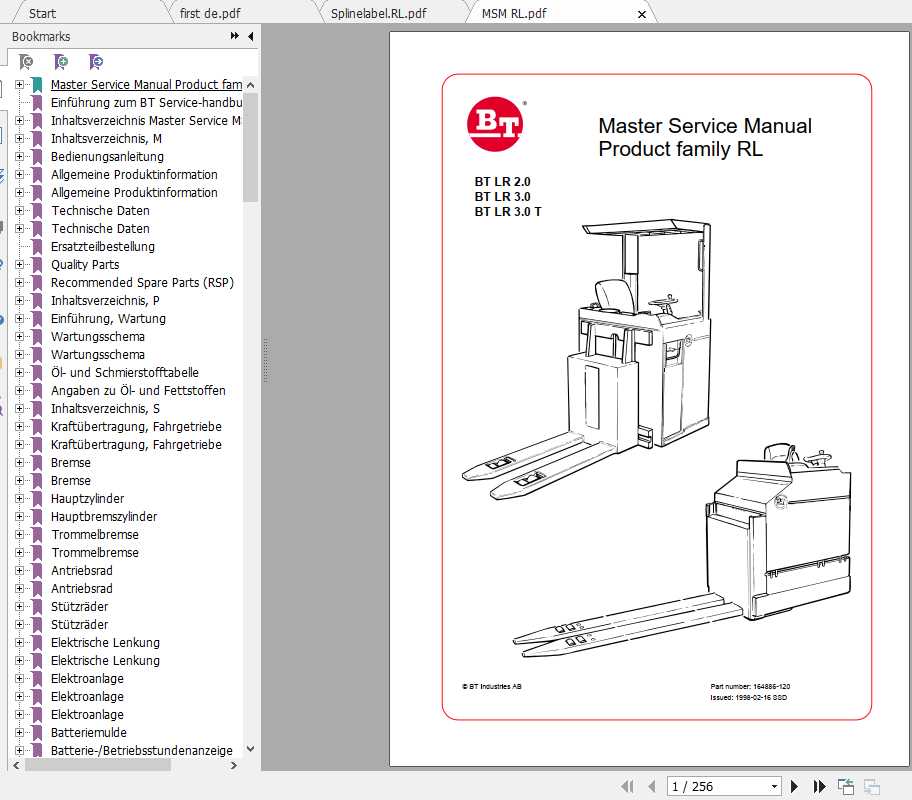Close the MSM RL.pdf tab
The width and height of the screenshot is (912, 800).
tap(642, 14)
